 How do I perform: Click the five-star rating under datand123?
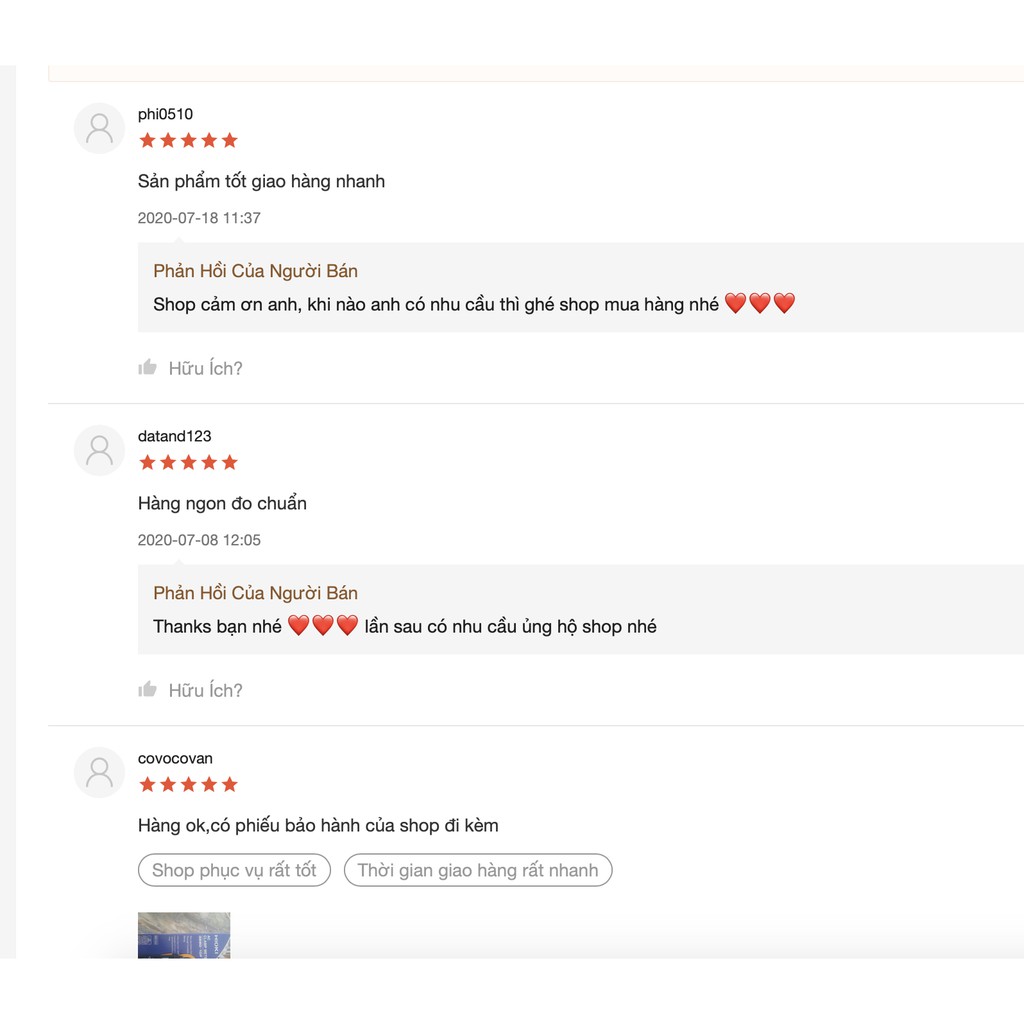pyautogui.click(x=188, y=462)
